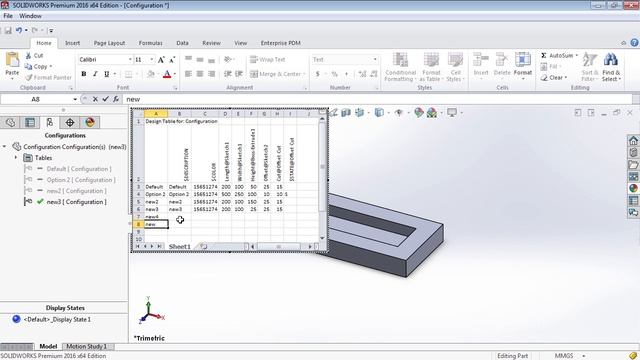Click the red Font Color button
640x360 pixels.
pos(167,74)
